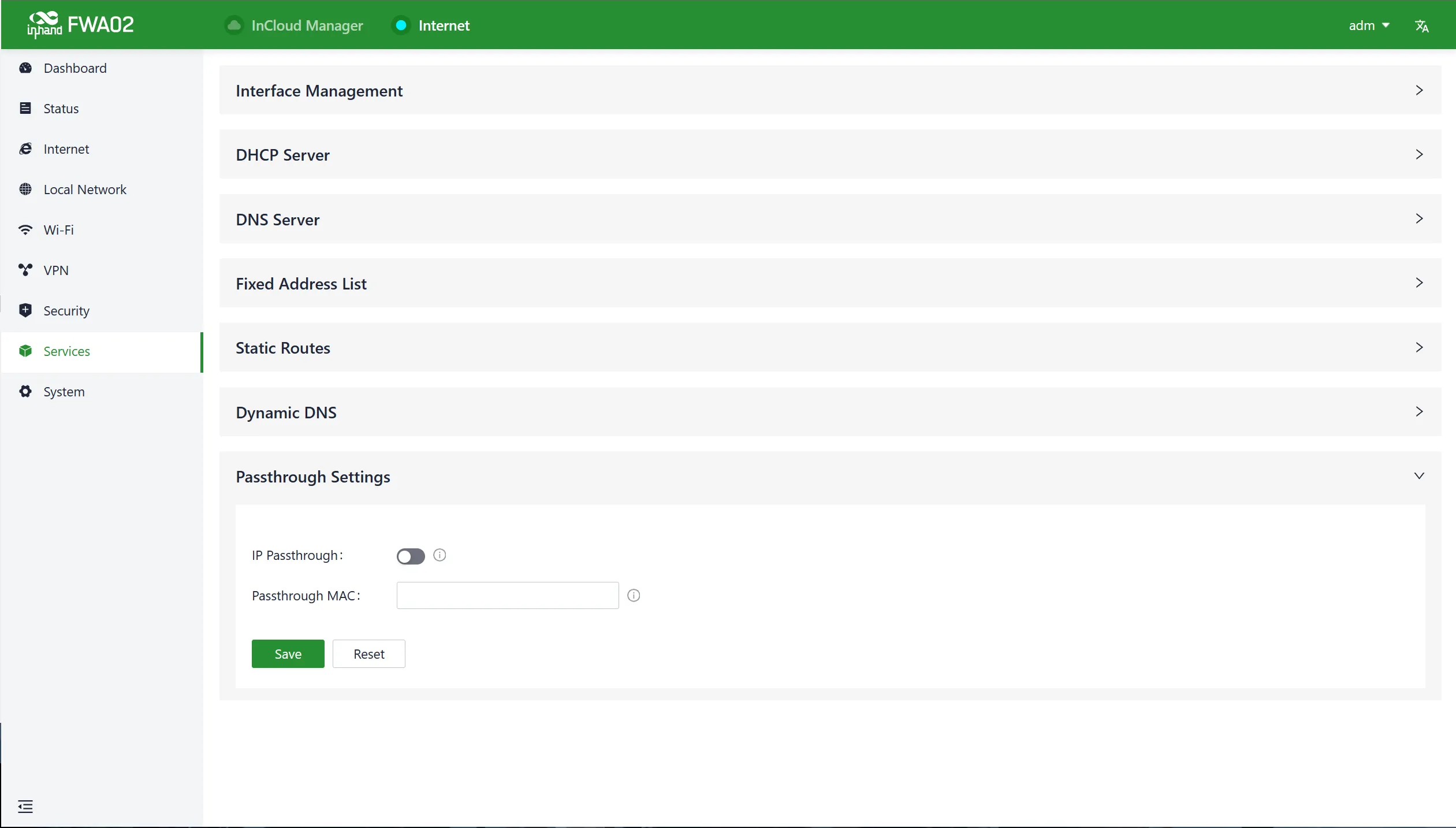Expand the DHCP Server chevron
The width and height of the screenshot is (1456, 828).
(x=1419, y=154)
